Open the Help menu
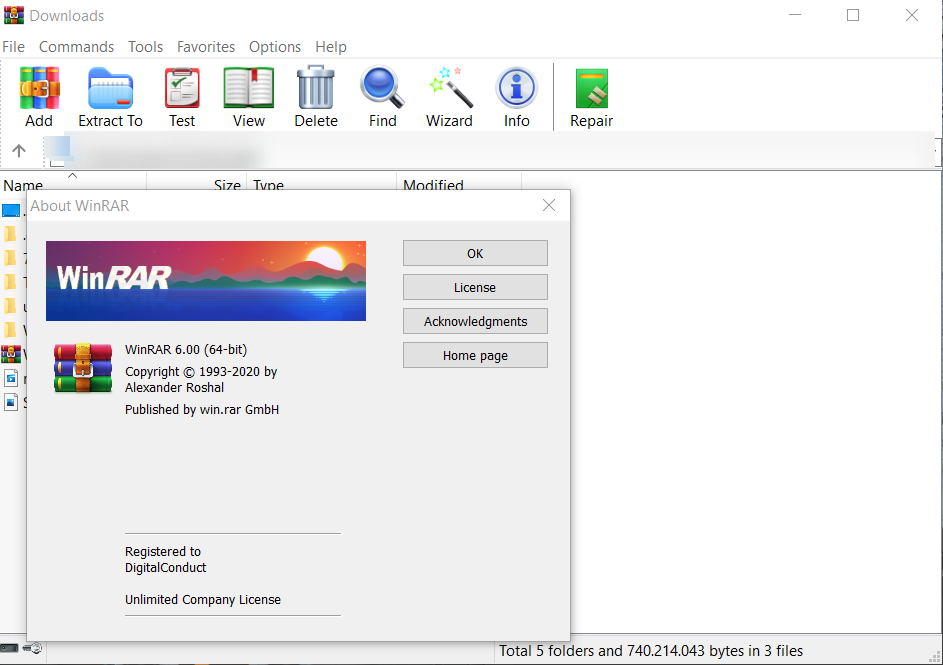Screen dimensions: 943x665 (x=331, y=47)
